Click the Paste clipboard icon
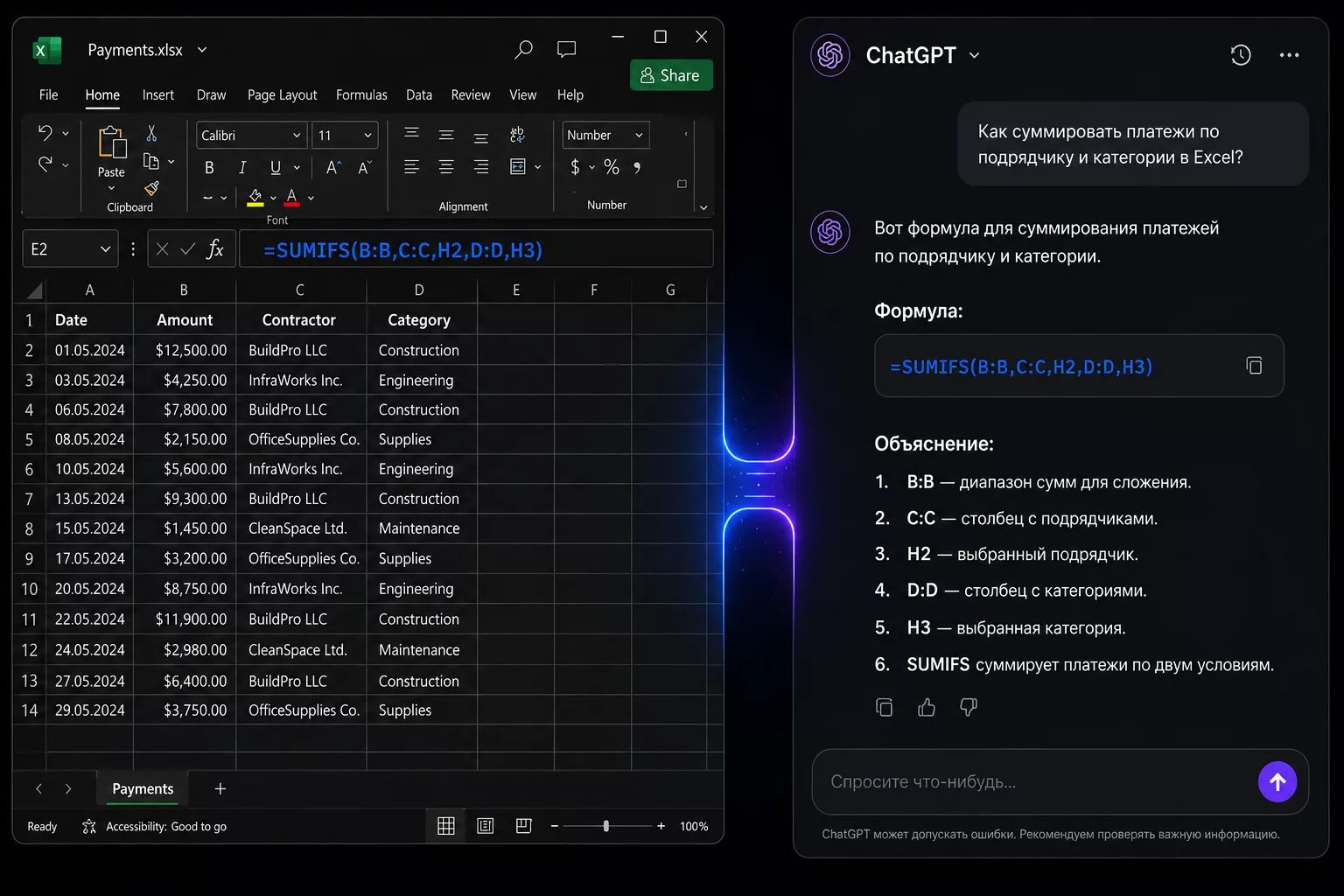 (x=112, y=143)
